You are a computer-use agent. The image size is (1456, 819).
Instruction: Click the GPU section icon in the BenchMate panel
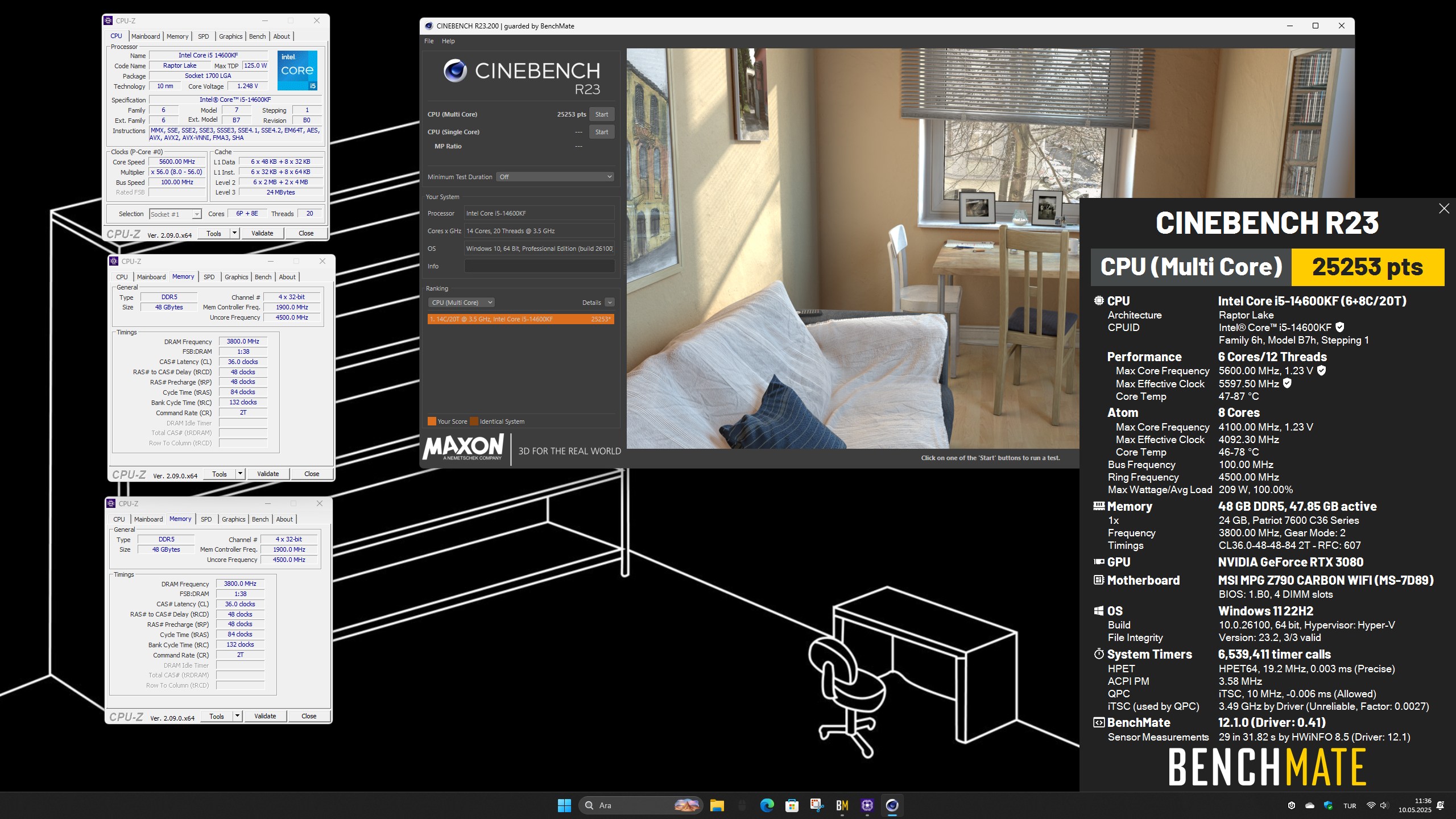tap(1099, 562)
